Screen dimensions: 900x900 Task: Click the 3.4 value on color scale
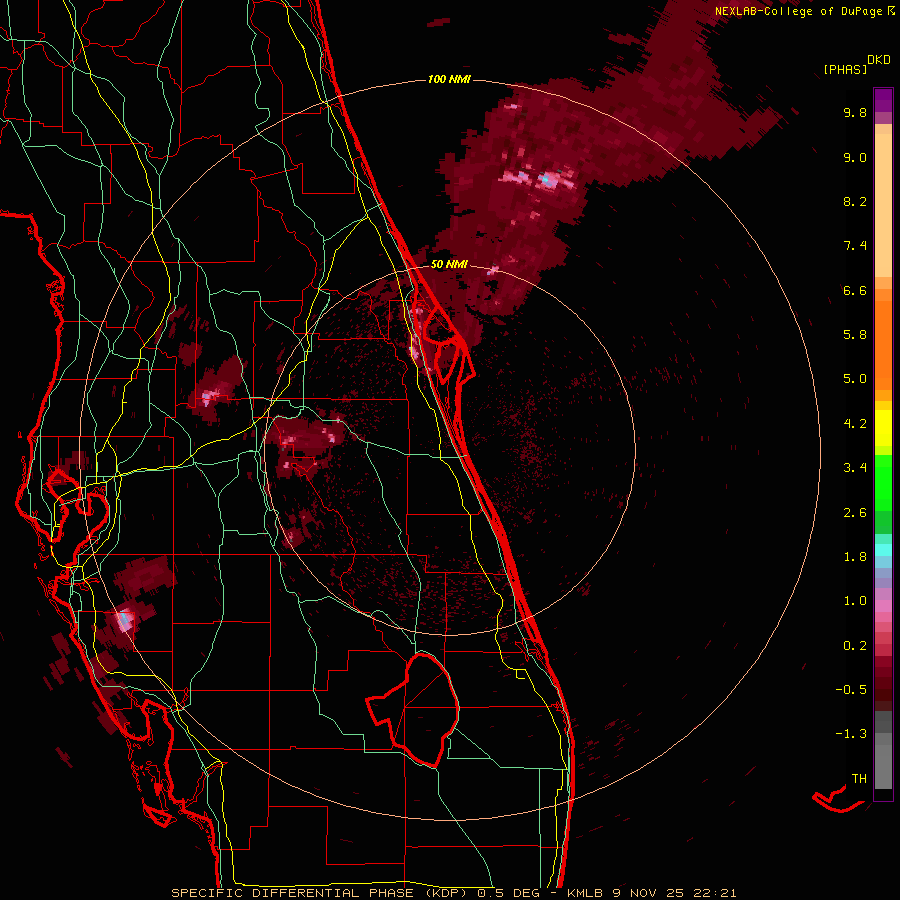[x=855, y=468]
